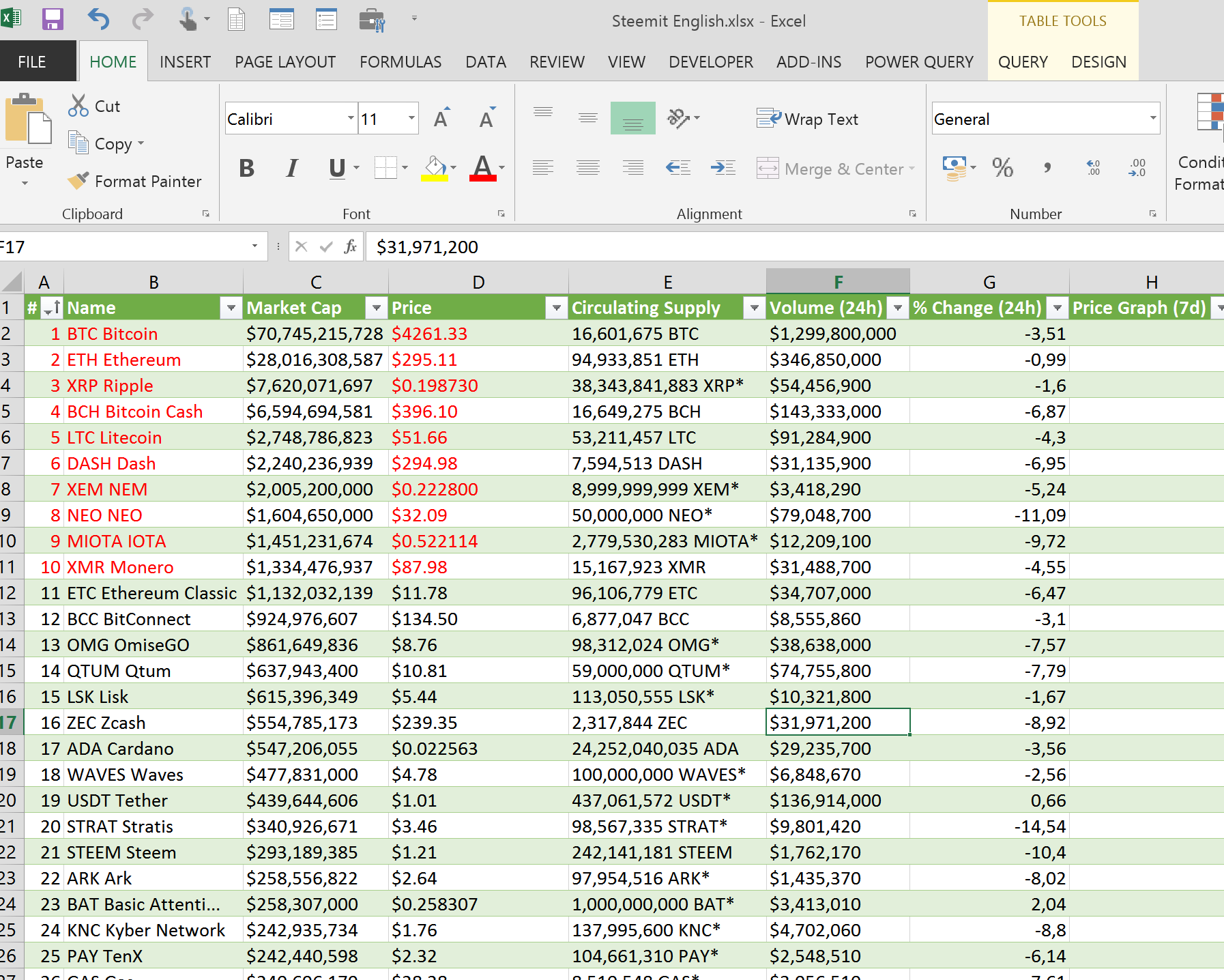Open the Calibri font name dropdown
The height and width of the screenshot is (980, 1224).
pos(351,118)
